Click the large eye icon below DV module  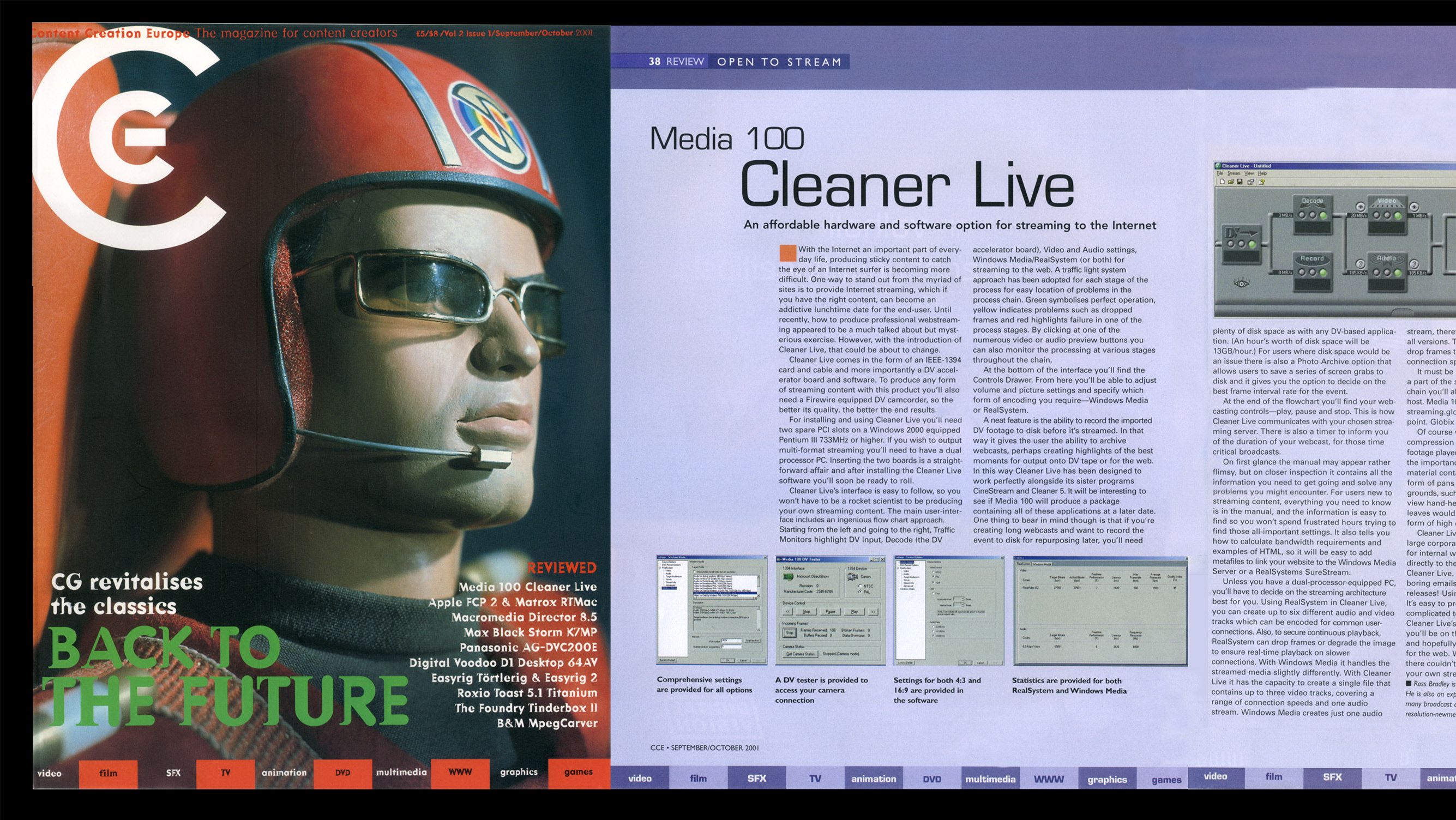[1241, 284]
